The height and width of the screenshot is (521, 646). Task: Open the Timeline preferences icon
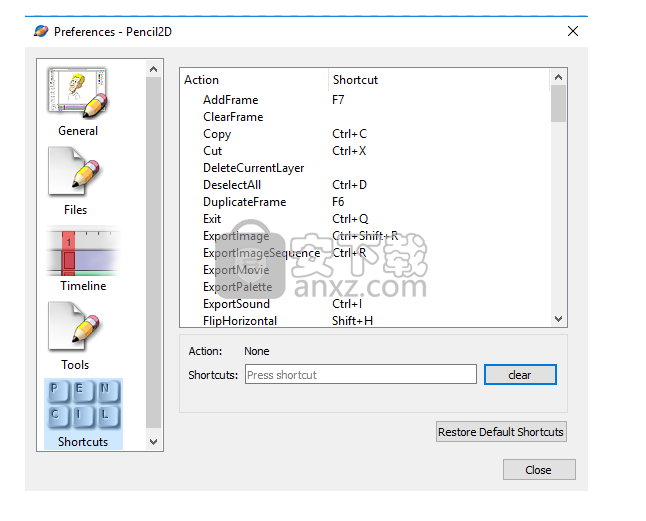(x=83, y=259)
